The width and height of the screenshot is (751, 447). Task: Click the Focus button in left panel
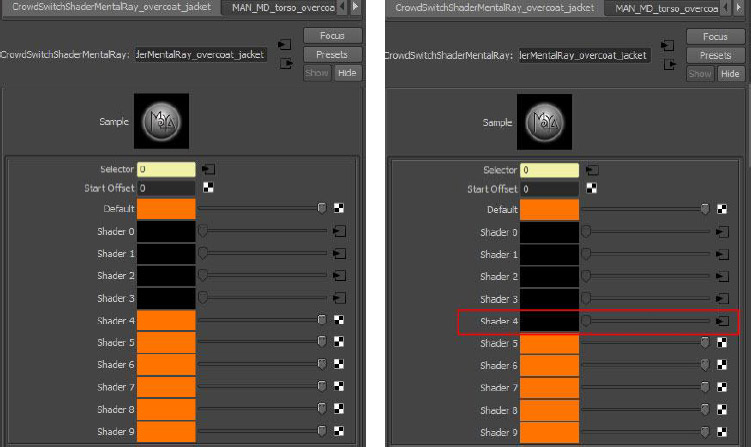tap(332, 35)
